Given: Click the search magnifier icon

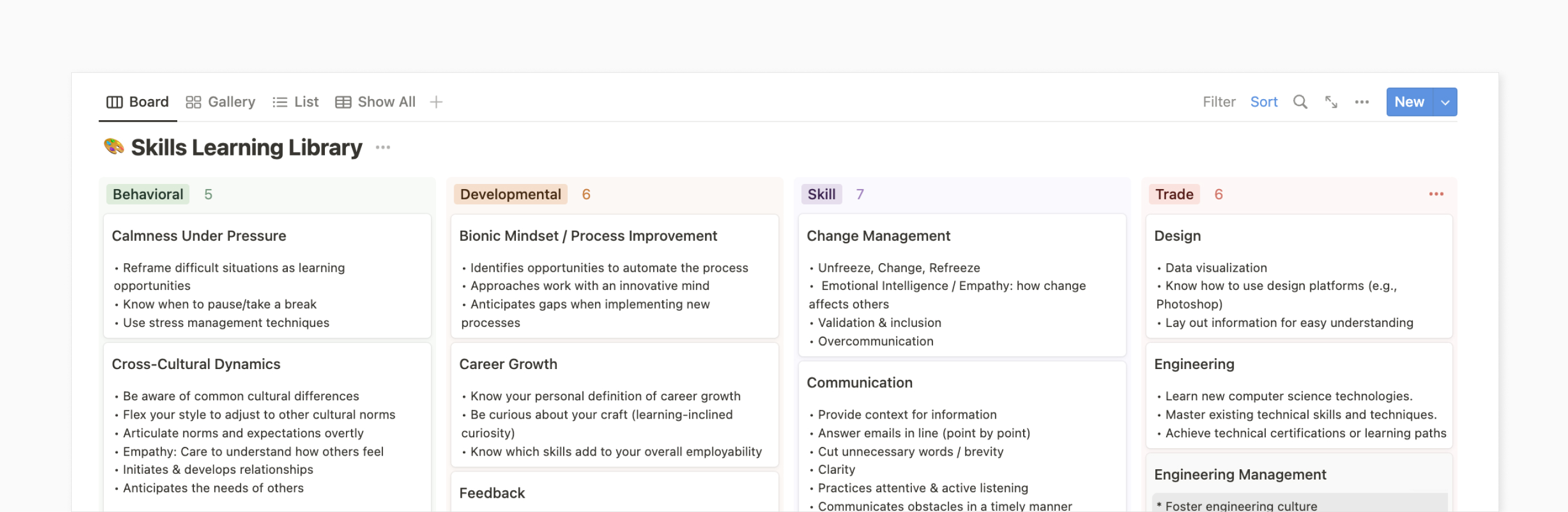Looking at the screenshot, I should (1300, 102).
